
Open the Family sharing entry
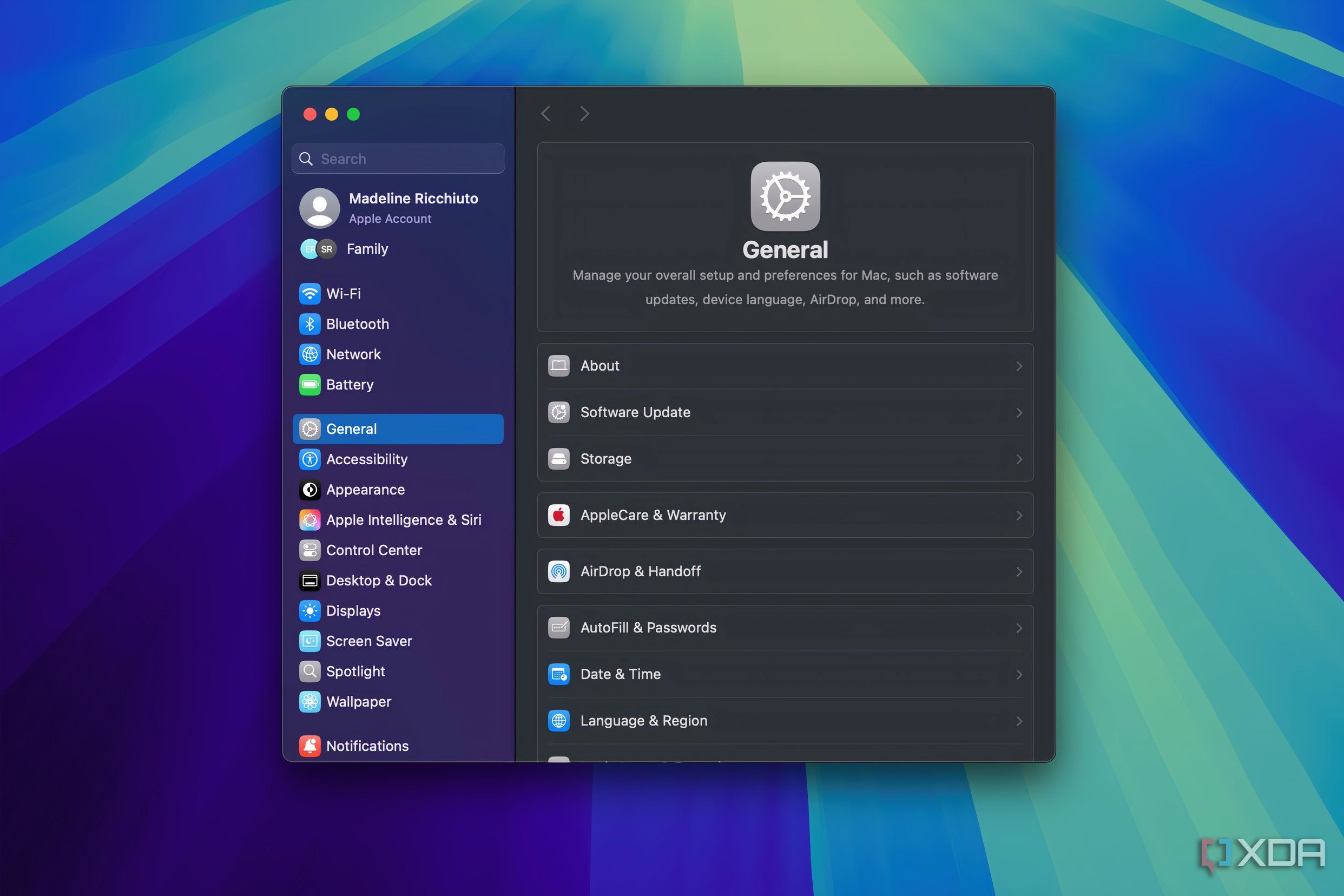pos(367,249)
